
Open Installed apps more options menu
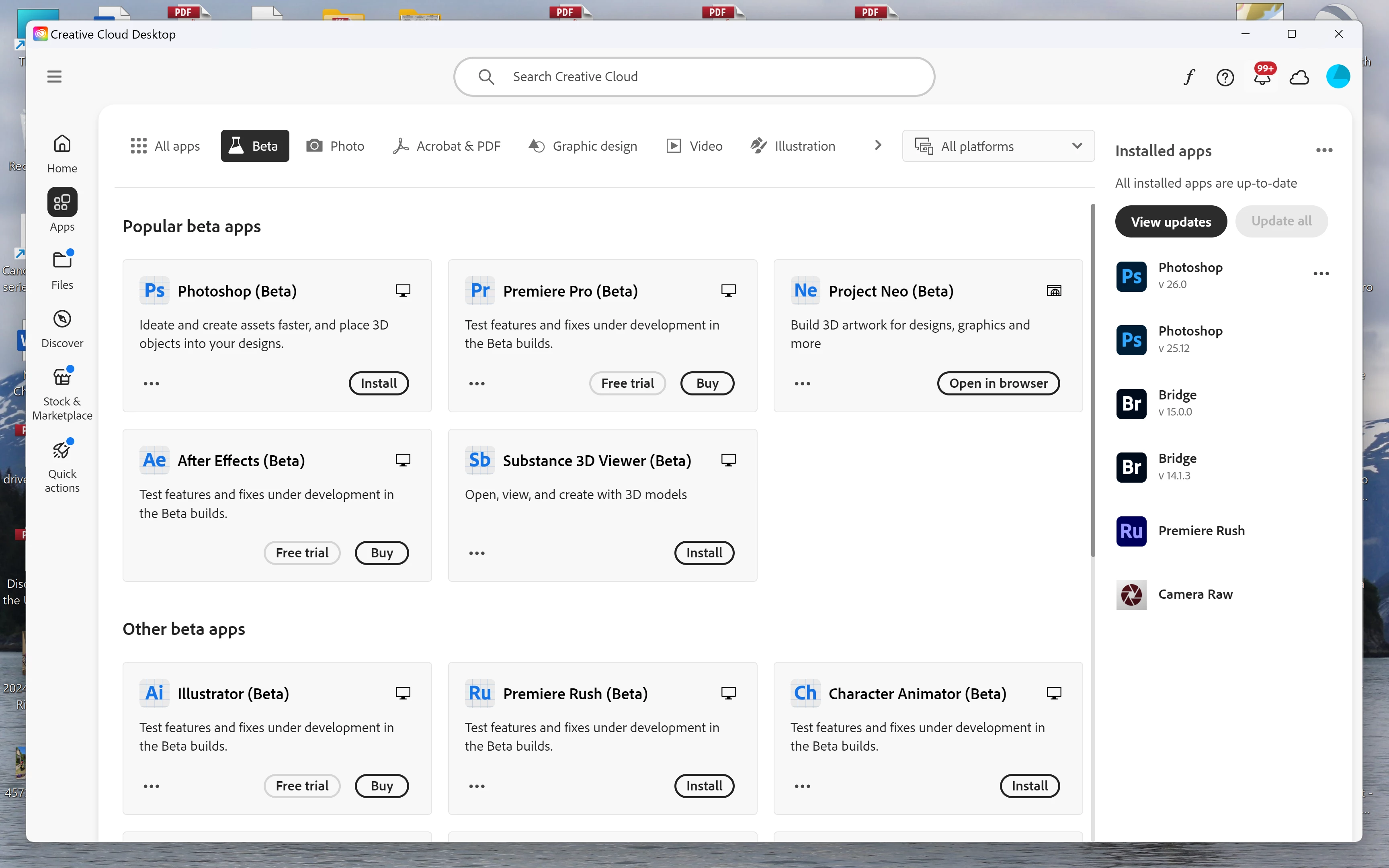coord(1323,150)
